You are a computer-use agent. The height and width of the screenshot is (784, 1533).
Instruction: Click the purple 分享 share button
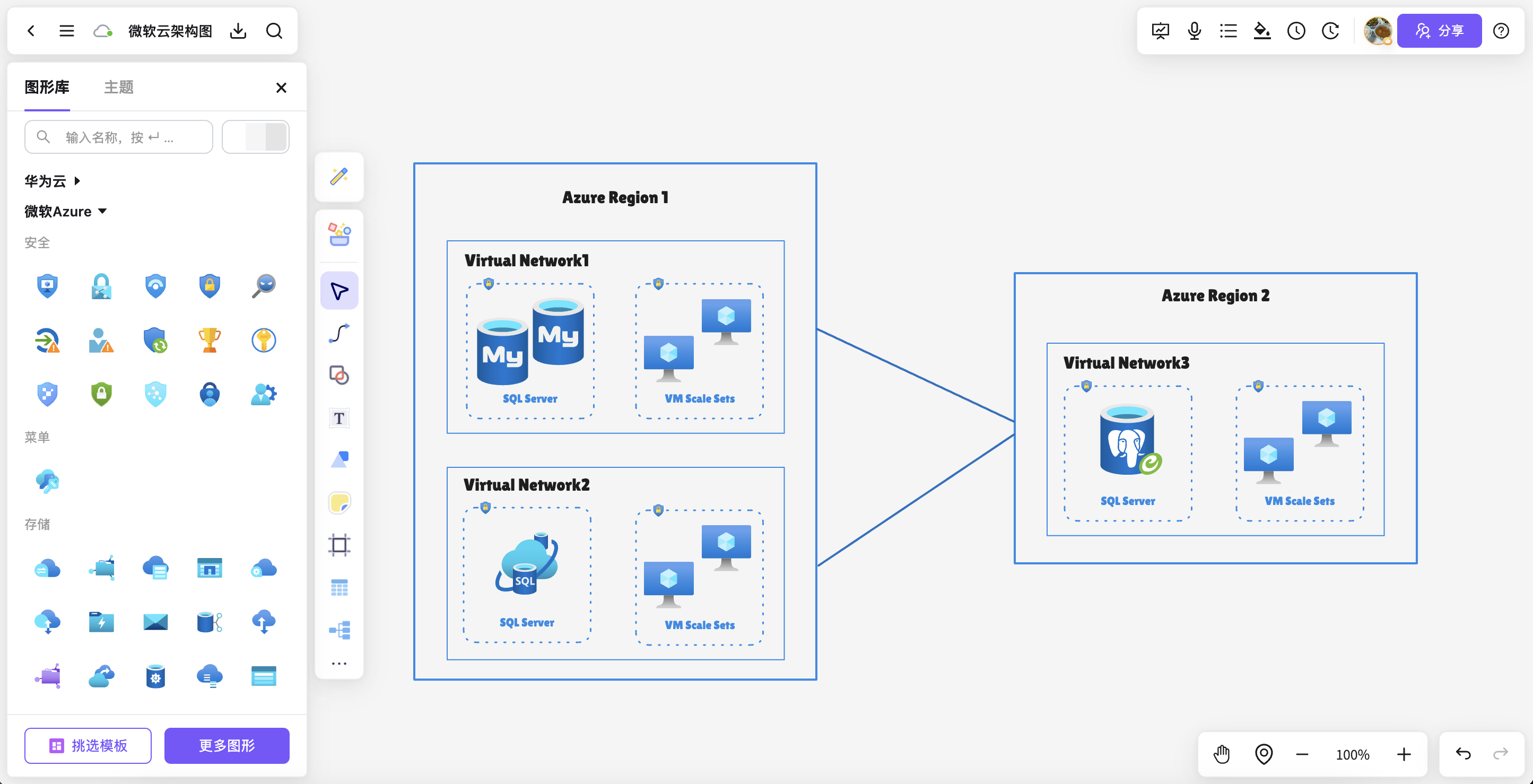[x=1440, y=30]
